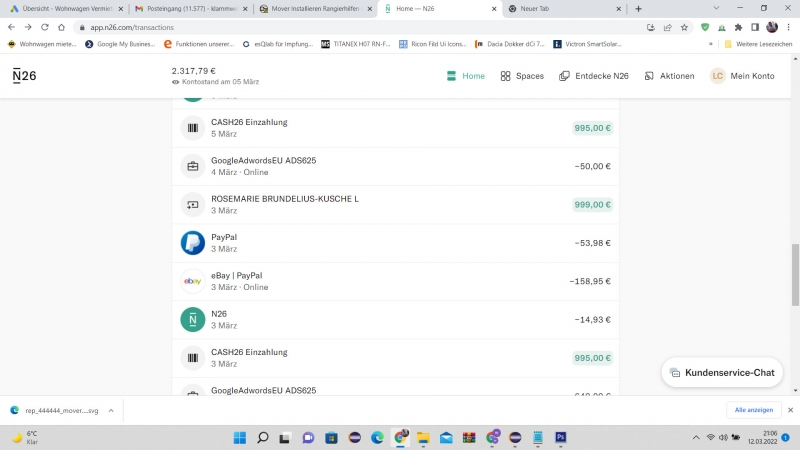The height and width of the screenshot is (450, 800).
Task: Click the eBay logo transaction icon
Action: (x=192, y=281)
